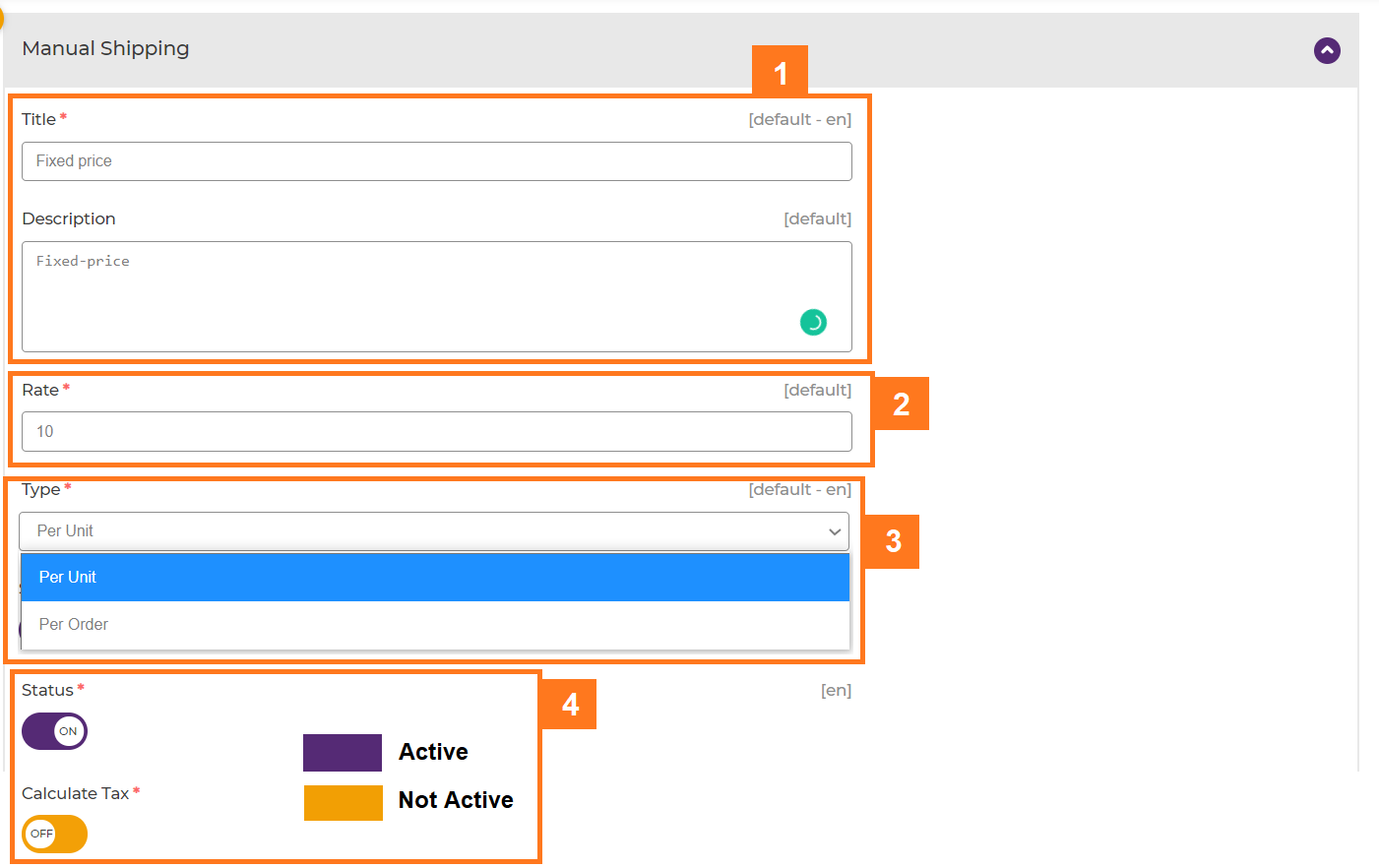Toggle the Status switch off
Viewport: 1379px width, 868px height.
click(x=55, y=731)
